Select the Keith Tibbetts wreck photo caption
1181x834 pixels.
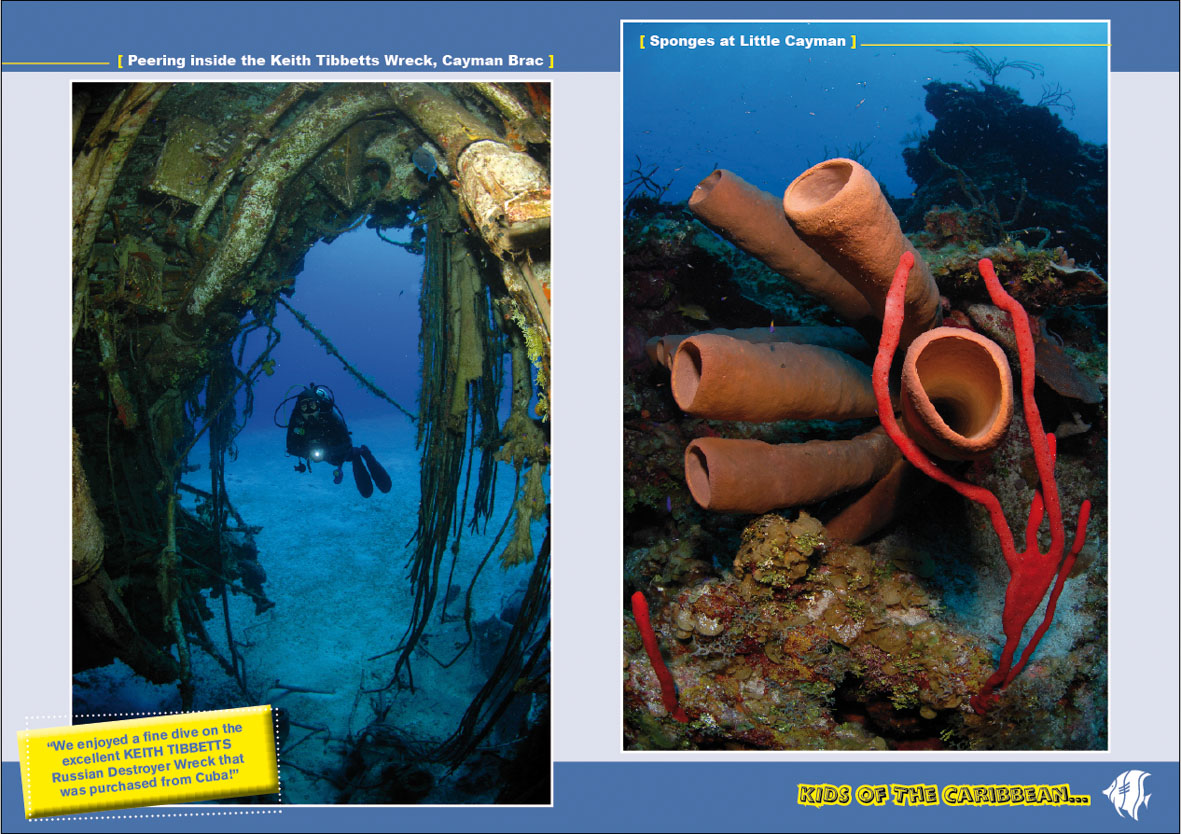[x=335, y=61]
